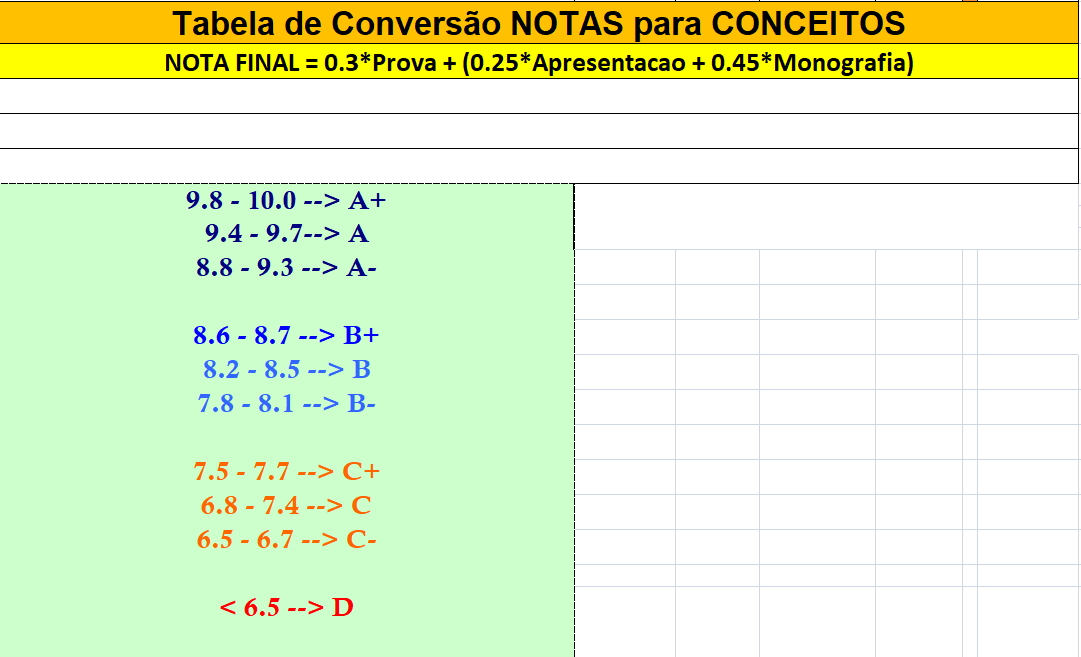1081x657 pixels.
Task: Select the '6.8 - 7.4 --> C' line
Action: (x=286, y=506)
